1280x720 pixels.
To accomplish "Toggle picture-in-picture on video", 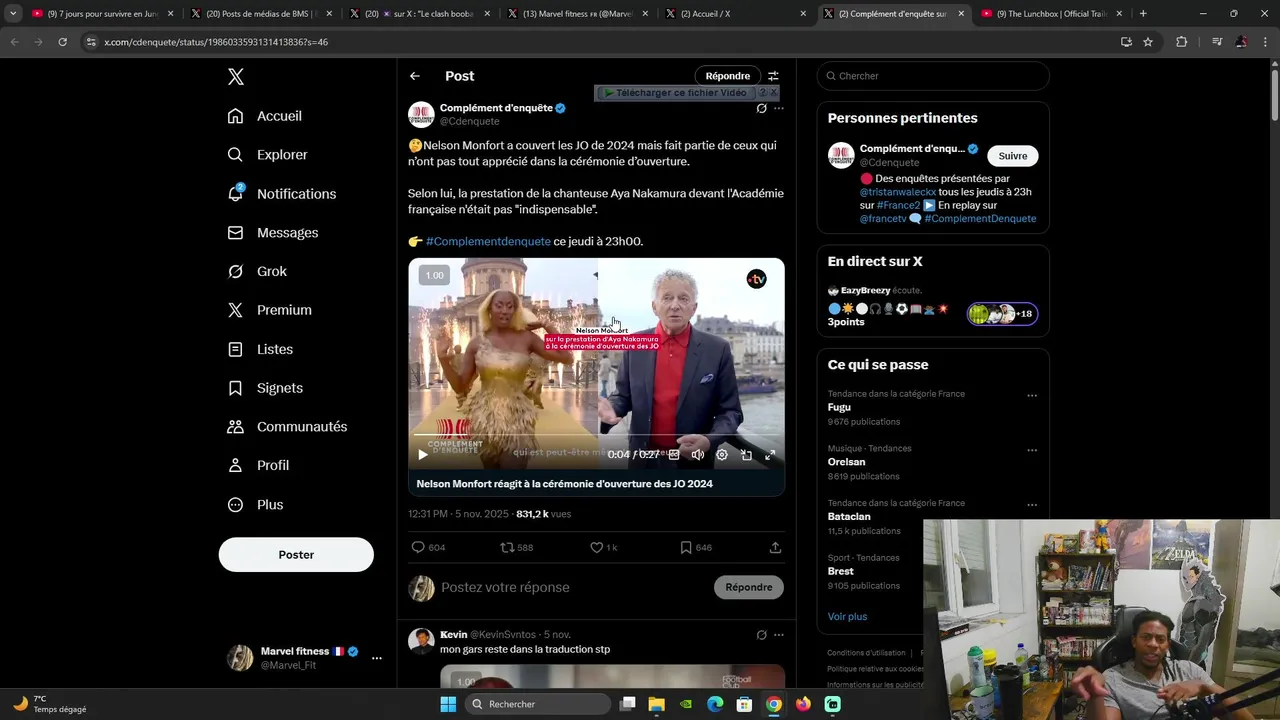I will click(746, 455).
